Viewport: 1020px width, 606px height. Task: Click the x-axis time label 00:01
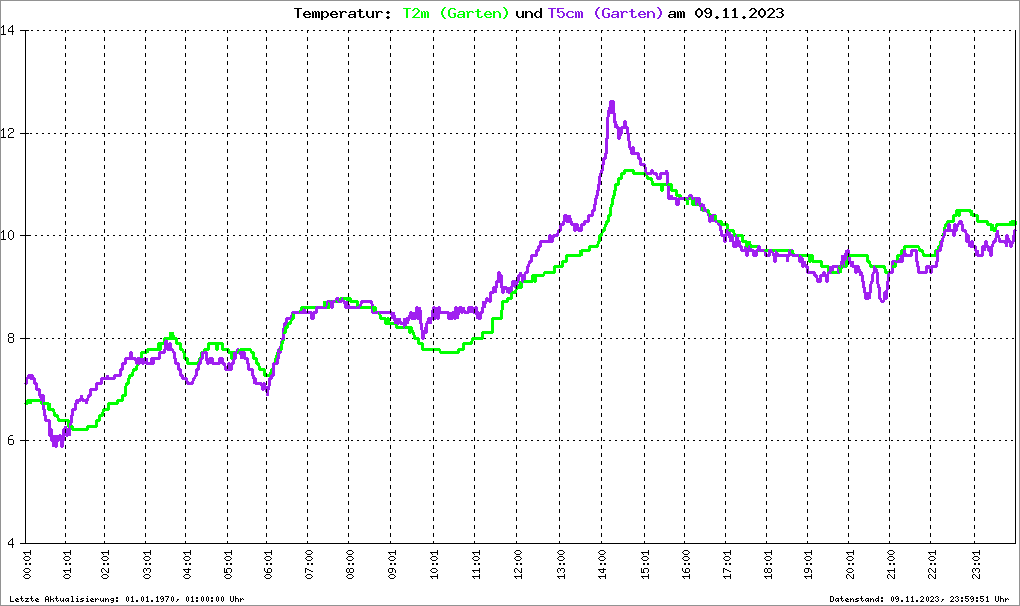[x=27, y=564]
